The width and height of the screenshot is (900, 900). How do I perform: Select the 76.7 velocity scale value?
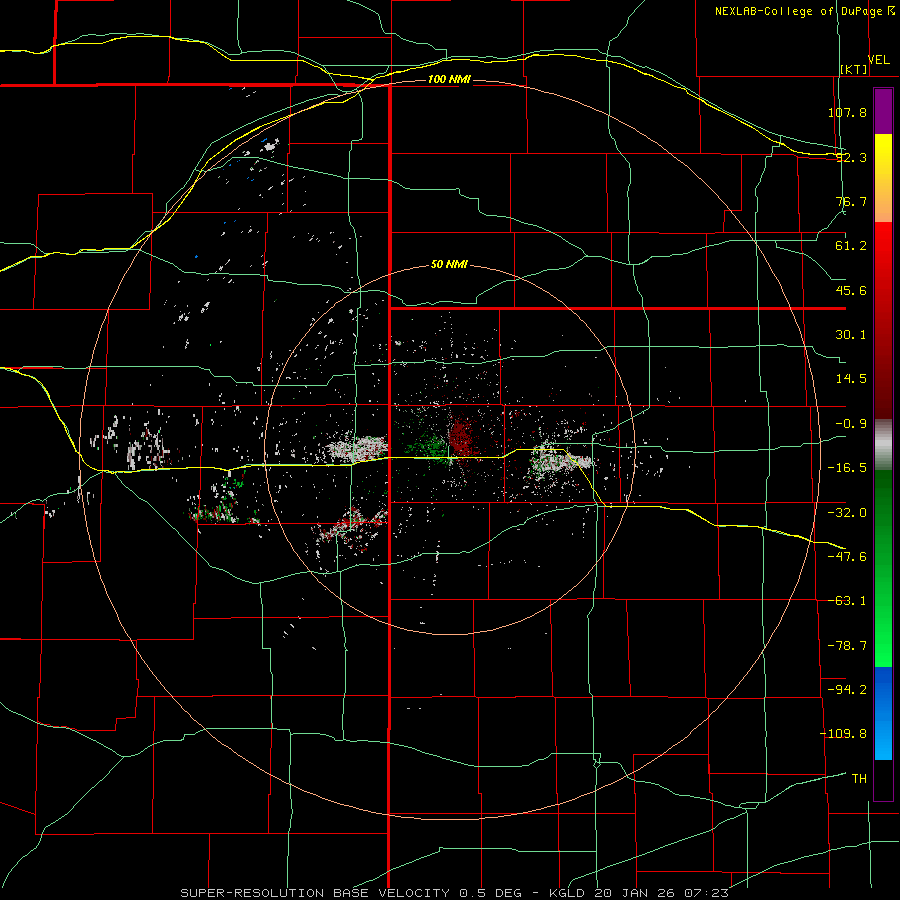pyautogui.click(x=851, y=201)
